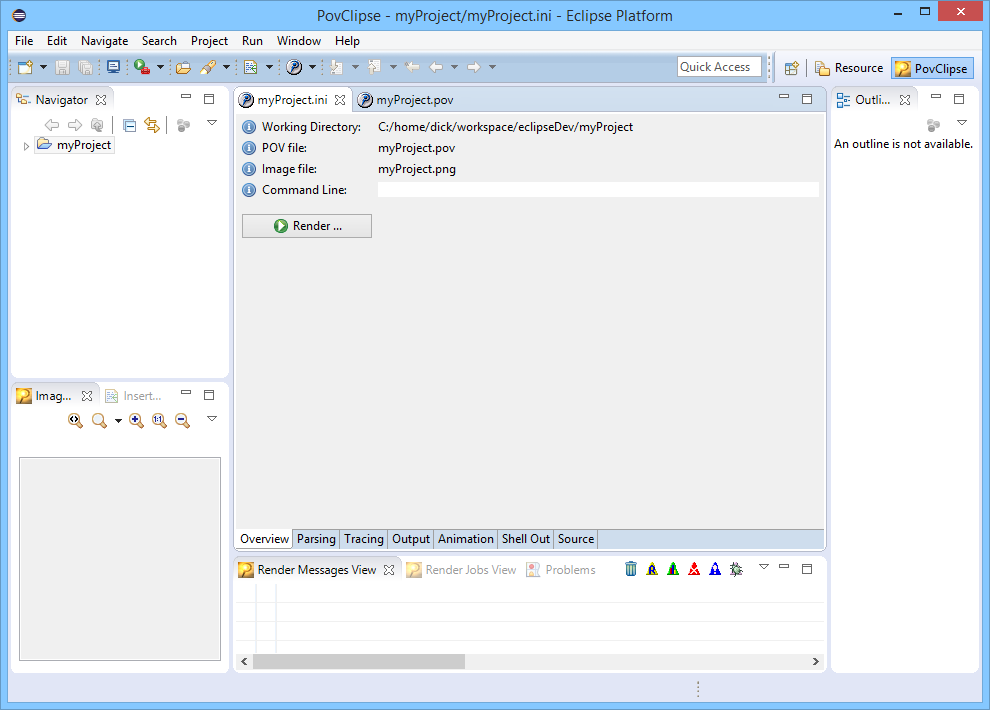Switch to the Shell Out page tab
Viewport: 990px width, 710px height.
point(525,539)
